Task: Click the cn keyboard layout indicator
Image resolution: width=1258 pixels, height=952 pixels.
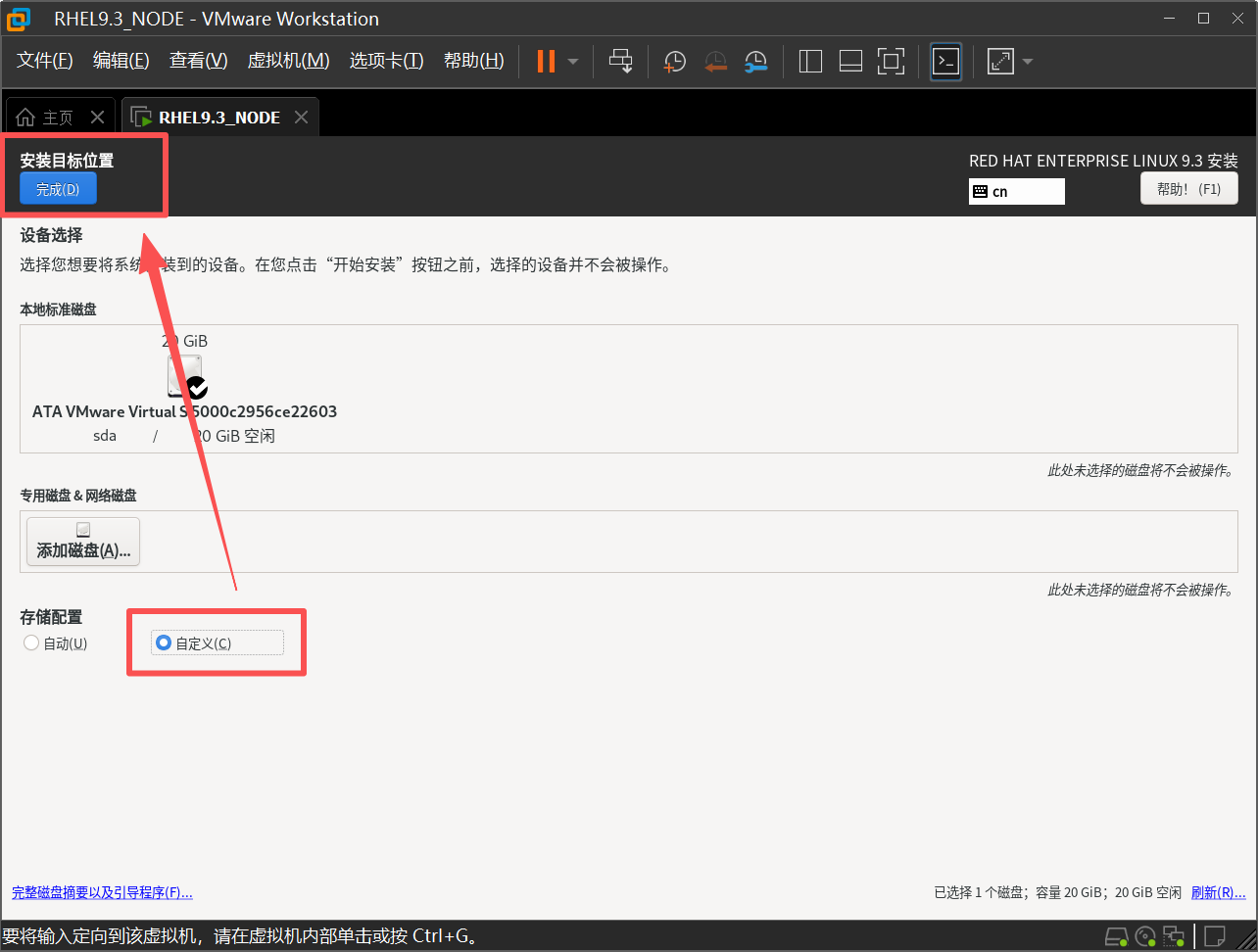Action: [x=1016, y=191]
